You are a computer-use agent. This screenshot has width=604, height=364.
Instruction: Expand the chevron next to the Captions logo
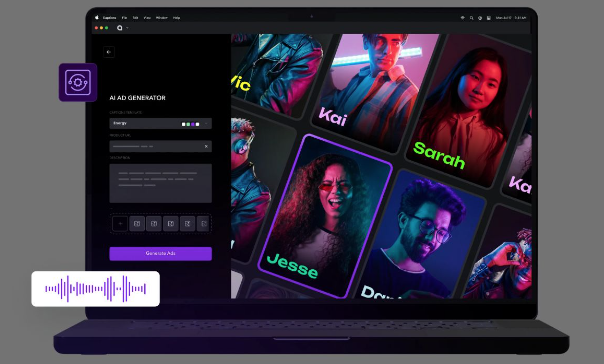127,28
